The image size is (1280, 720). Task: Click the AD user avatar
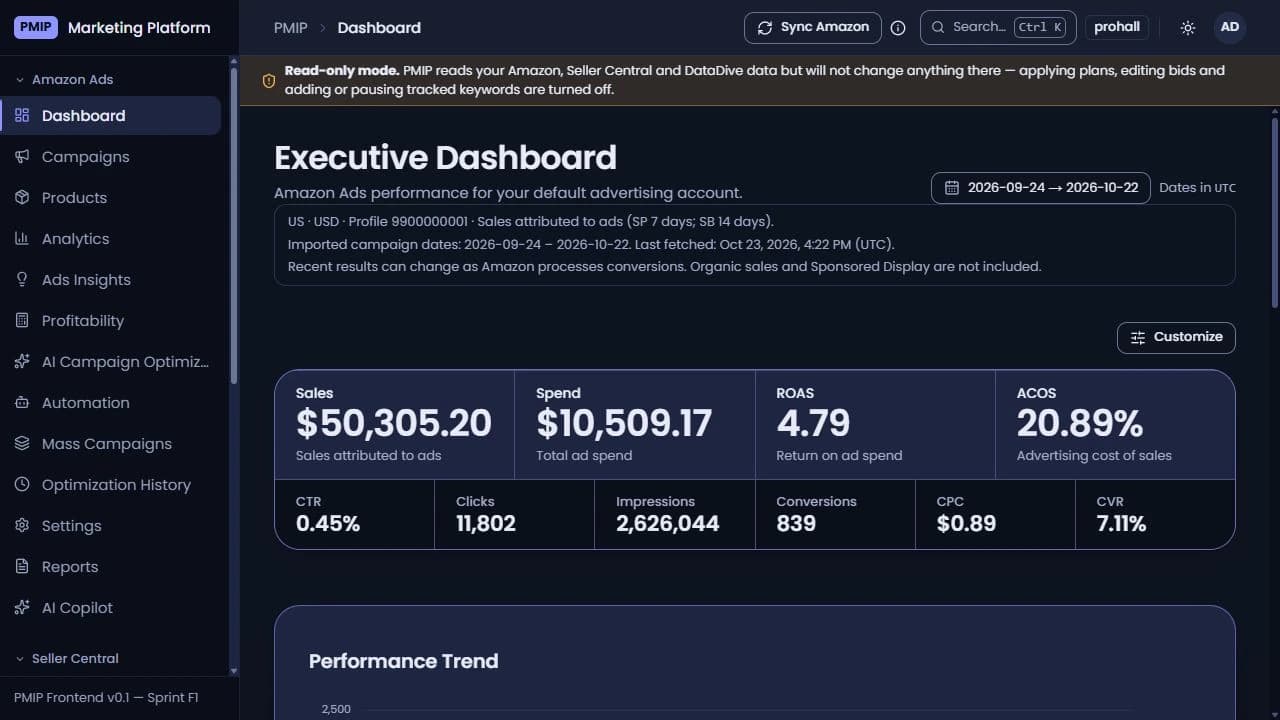1230,28
